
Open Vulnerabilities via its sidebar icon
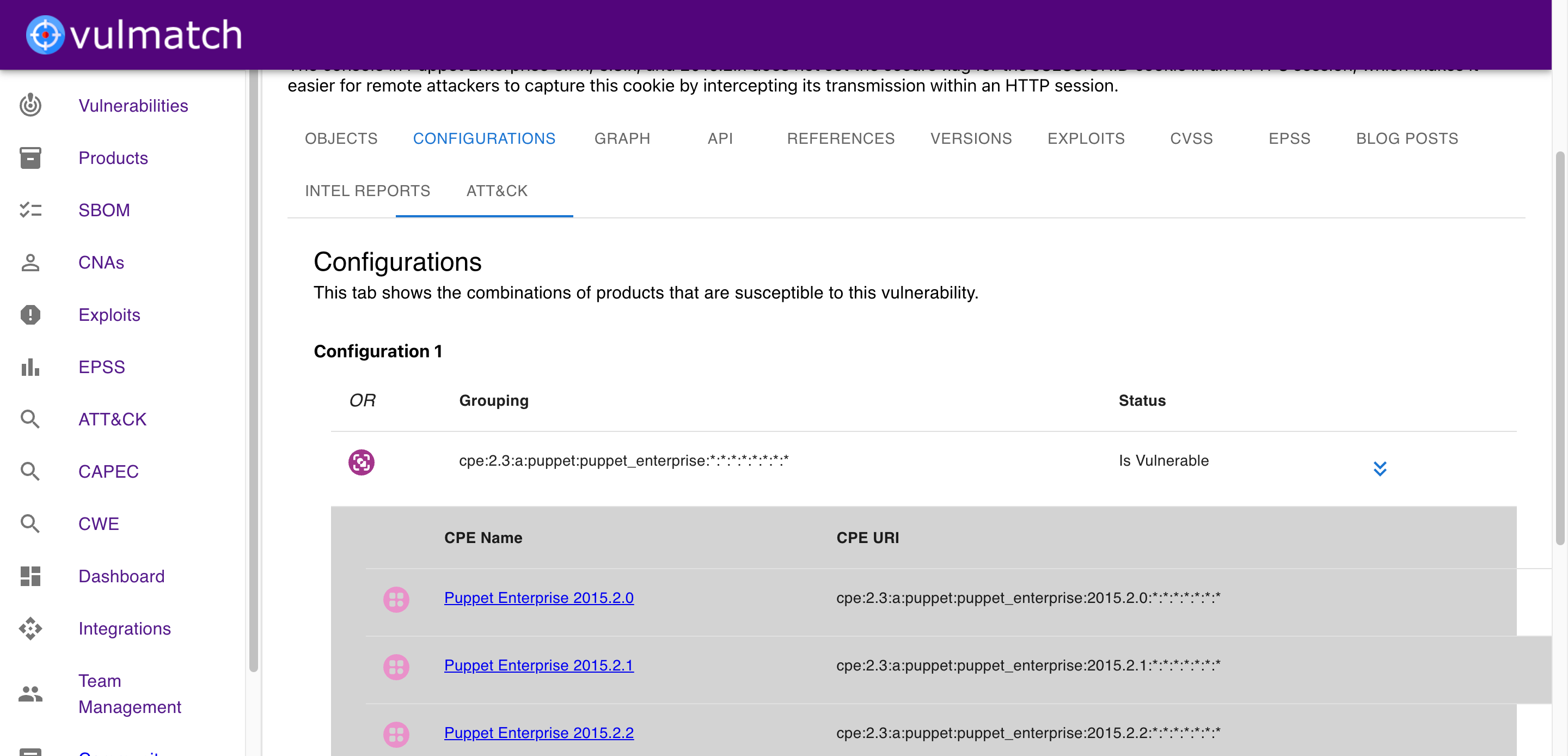point(30,105)
